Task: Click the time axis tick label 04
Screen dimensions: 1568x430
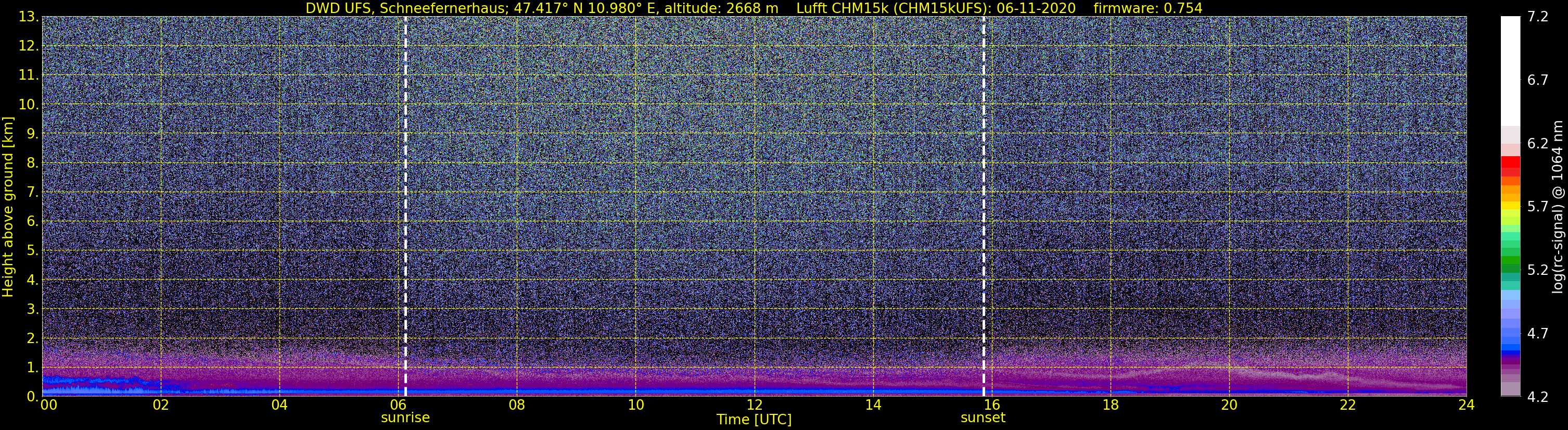Action: point(279,406)
